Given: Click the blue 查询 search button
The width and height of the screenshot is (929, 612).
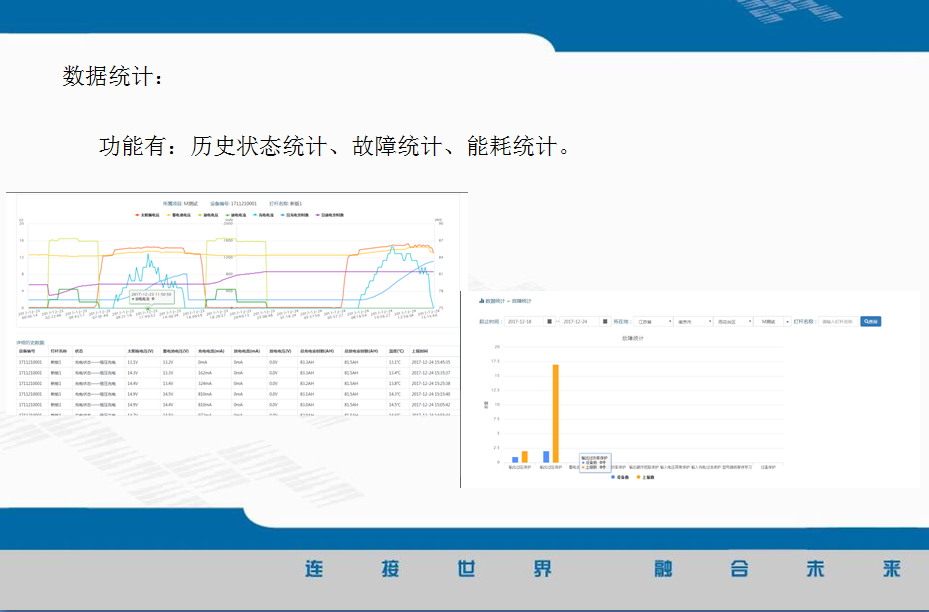Looking at the screenshot, I should tap(871, 321).
